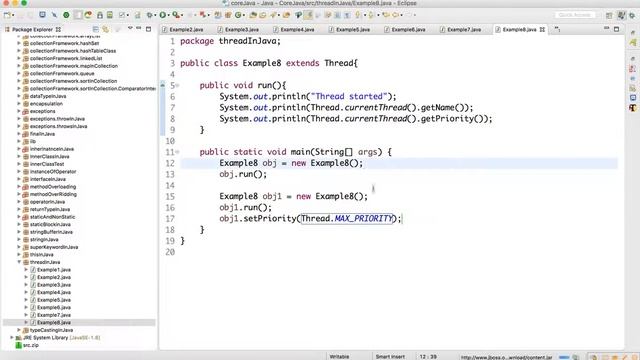Run the program with green Run button
This screenshot has width=640, height=360.
click(x=162, y=15)
